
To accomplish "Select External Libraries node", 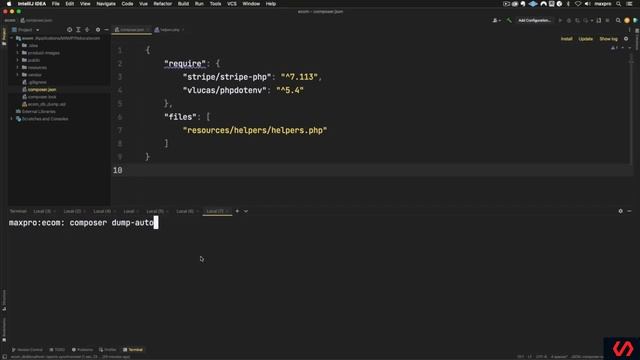I will pyautogui.click(x=38, y=111).
